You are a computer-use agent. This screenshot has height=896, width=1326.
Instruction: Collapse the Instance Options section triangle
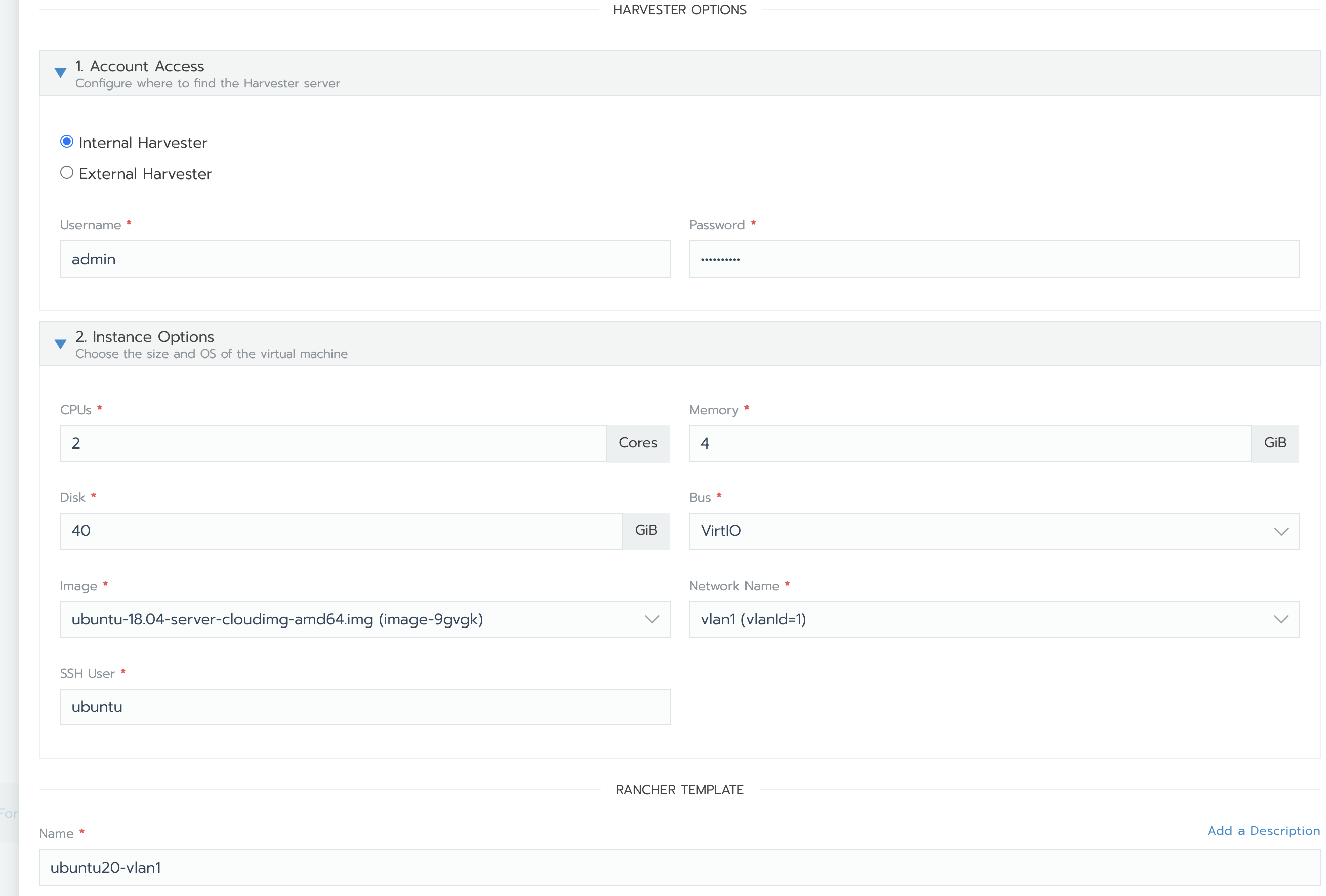click(60, 344)
